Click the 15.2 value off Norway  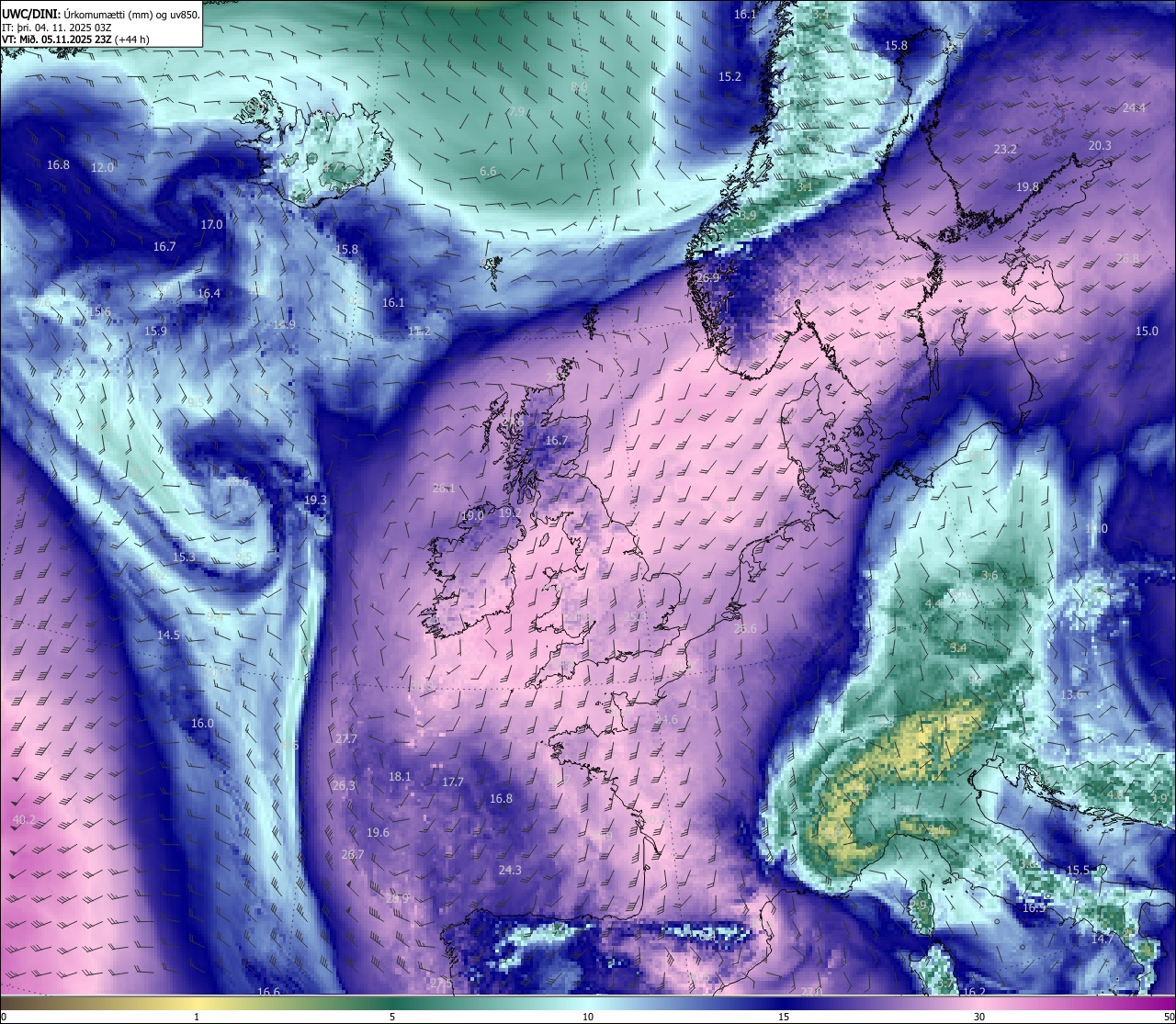(729, 77)
